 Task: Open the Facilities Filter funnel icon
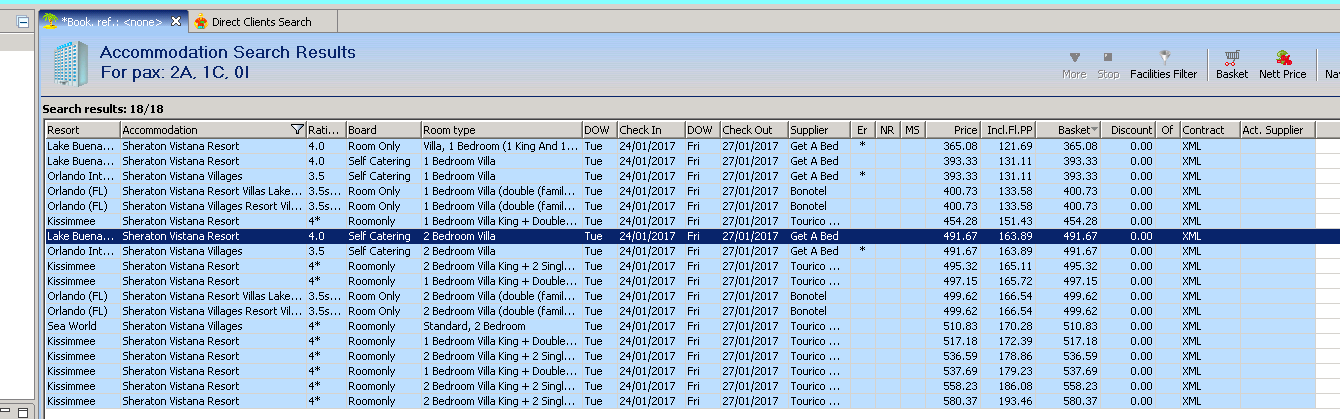click(1164, 58)
